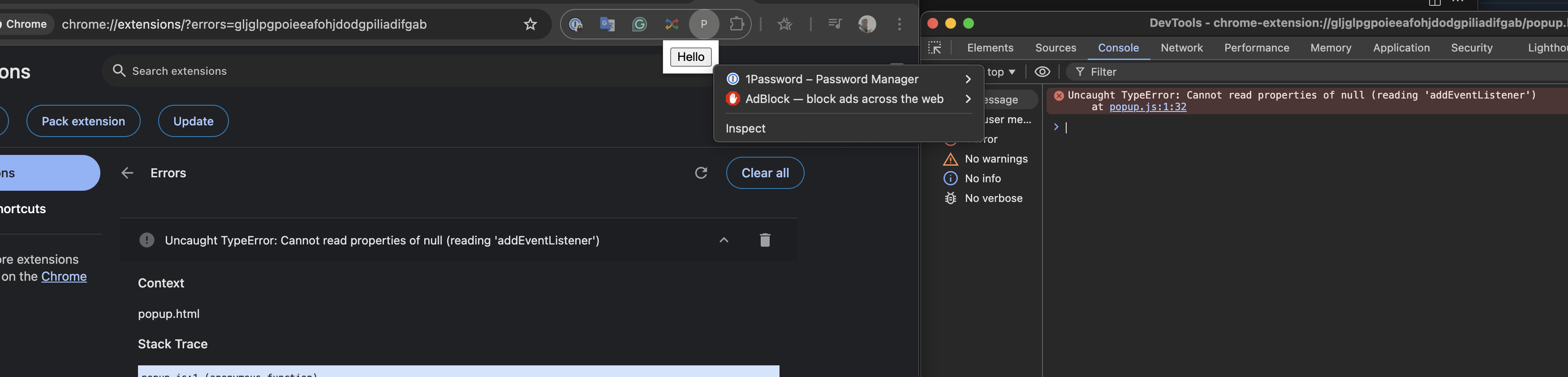Image resolution: width=1568 pixels, height=377 pixels.
Task: Close the DevTools window red button
Action: pyautogui.click(x=933, y=23)
